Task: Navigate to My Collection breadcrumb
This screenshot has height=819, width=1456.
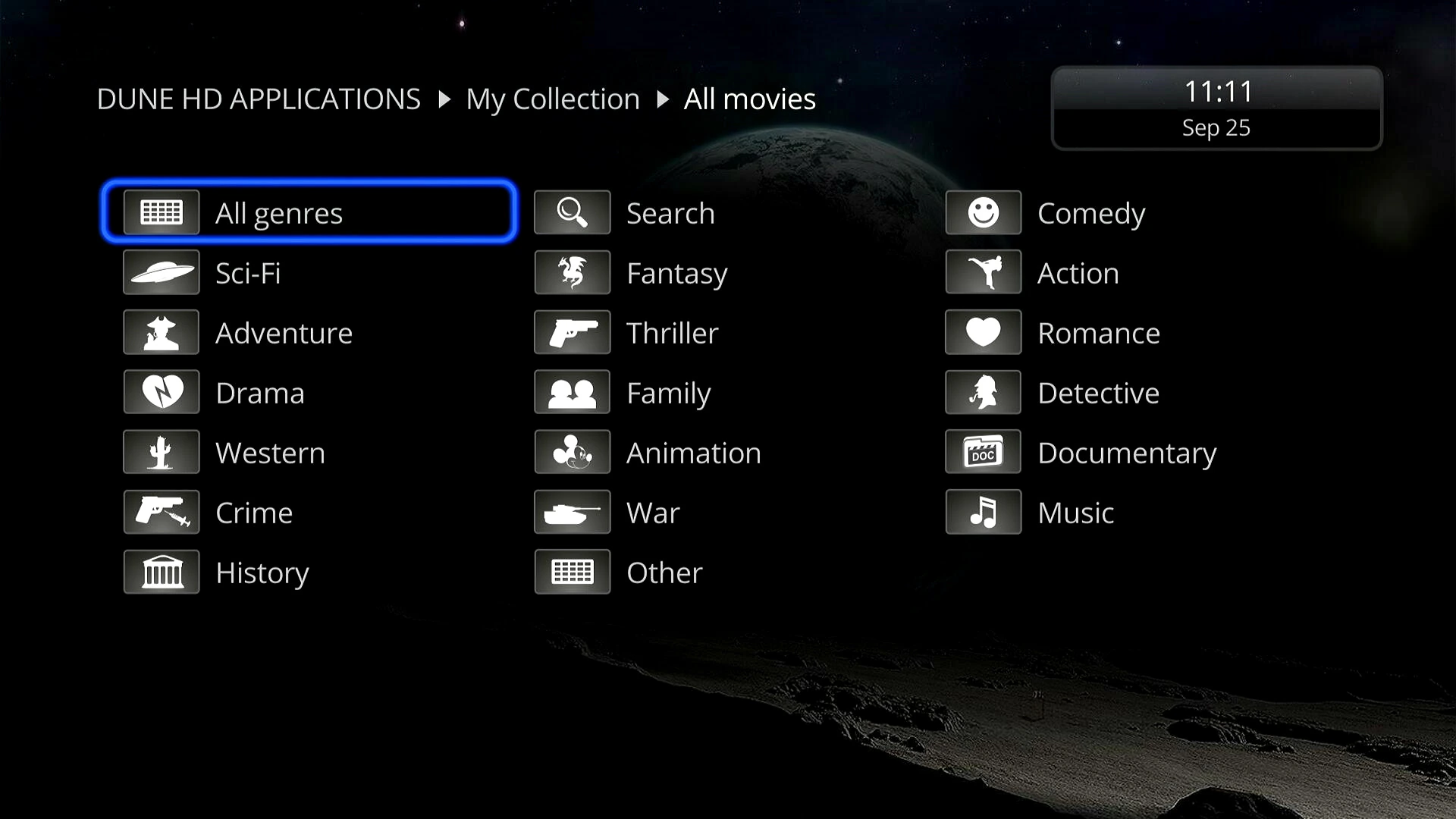Action: coord(553,100)
